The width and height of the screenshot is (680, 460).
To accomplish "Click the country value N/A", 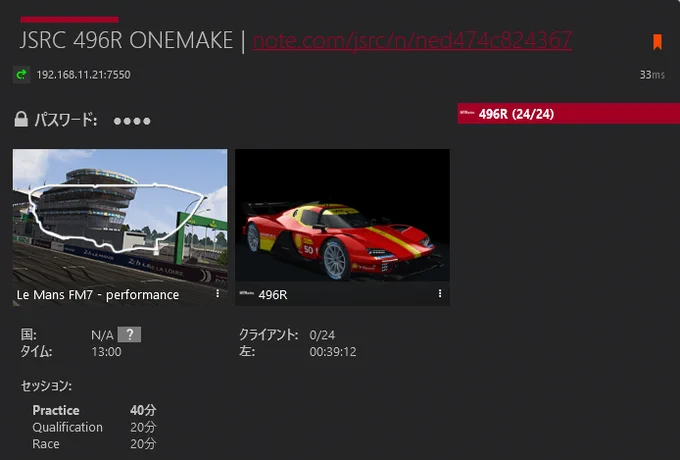I will (102, 335).
